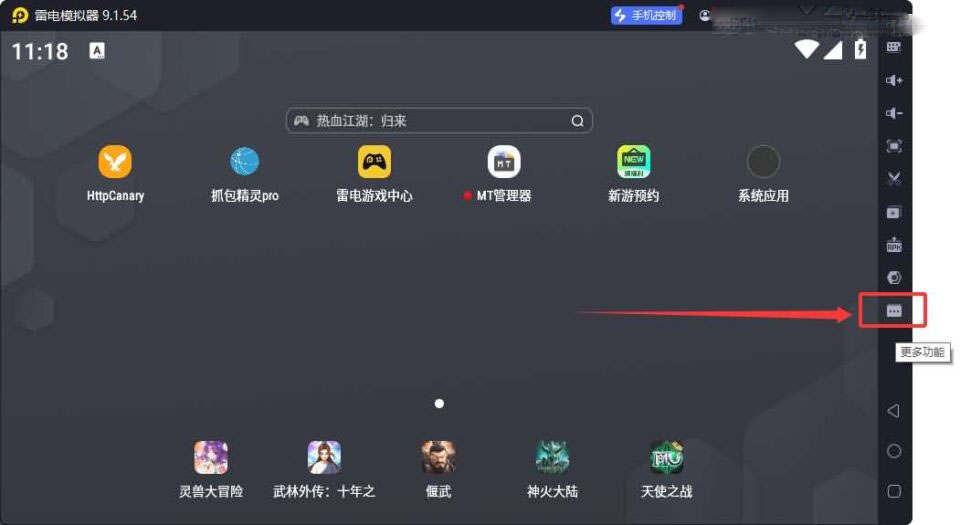
Task: Launch the HttpCanary app
Action: pyautogui.click(x=115, y=162)
